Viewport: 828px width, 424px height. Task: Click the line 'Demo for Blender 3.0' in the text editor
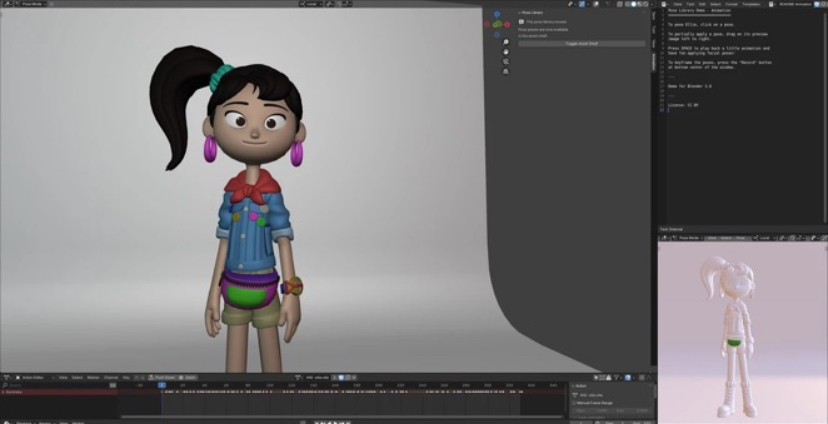pyautogui.click(x=690, y=86)
